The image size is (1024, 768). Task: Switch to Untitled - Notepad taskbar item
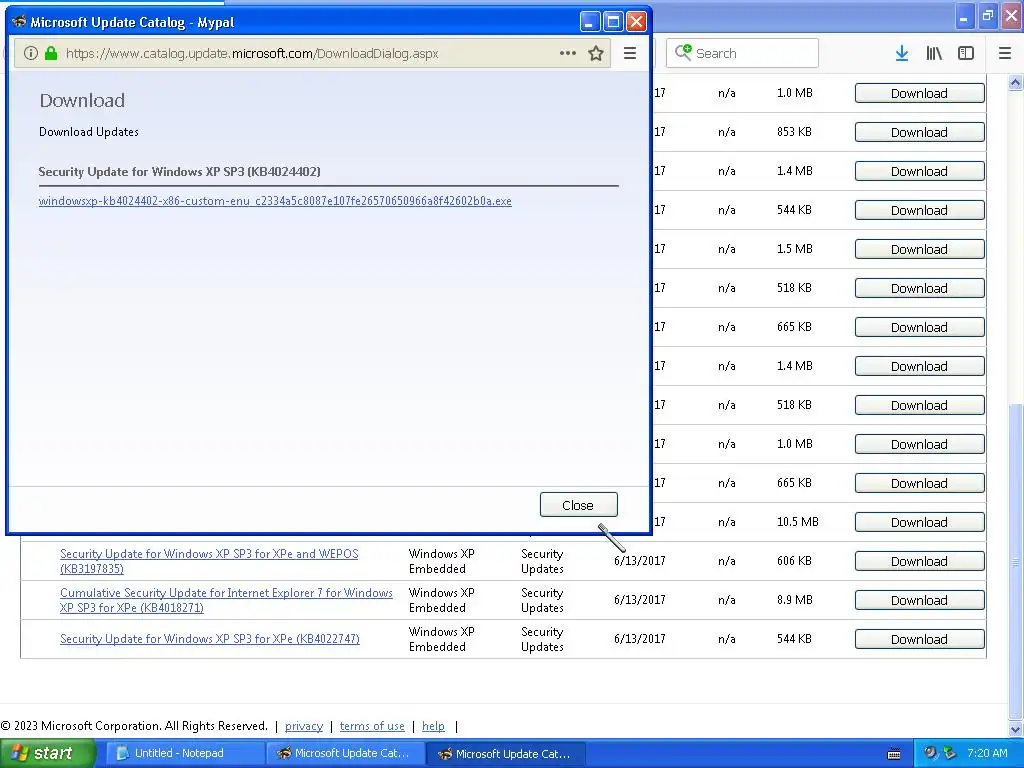(x=185, y=754)
